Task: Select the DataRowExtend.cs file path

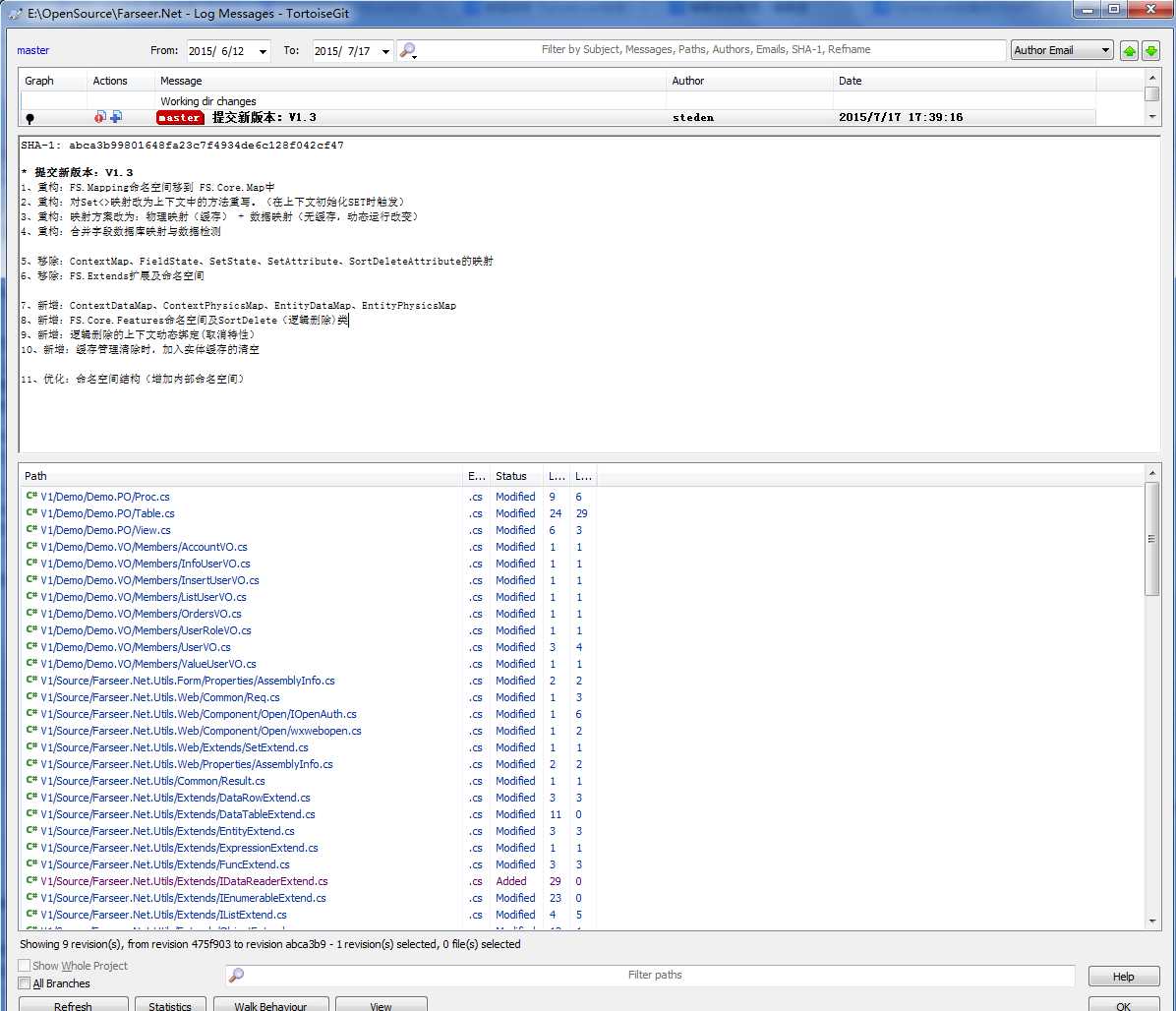Action: (x=175, y=798)
